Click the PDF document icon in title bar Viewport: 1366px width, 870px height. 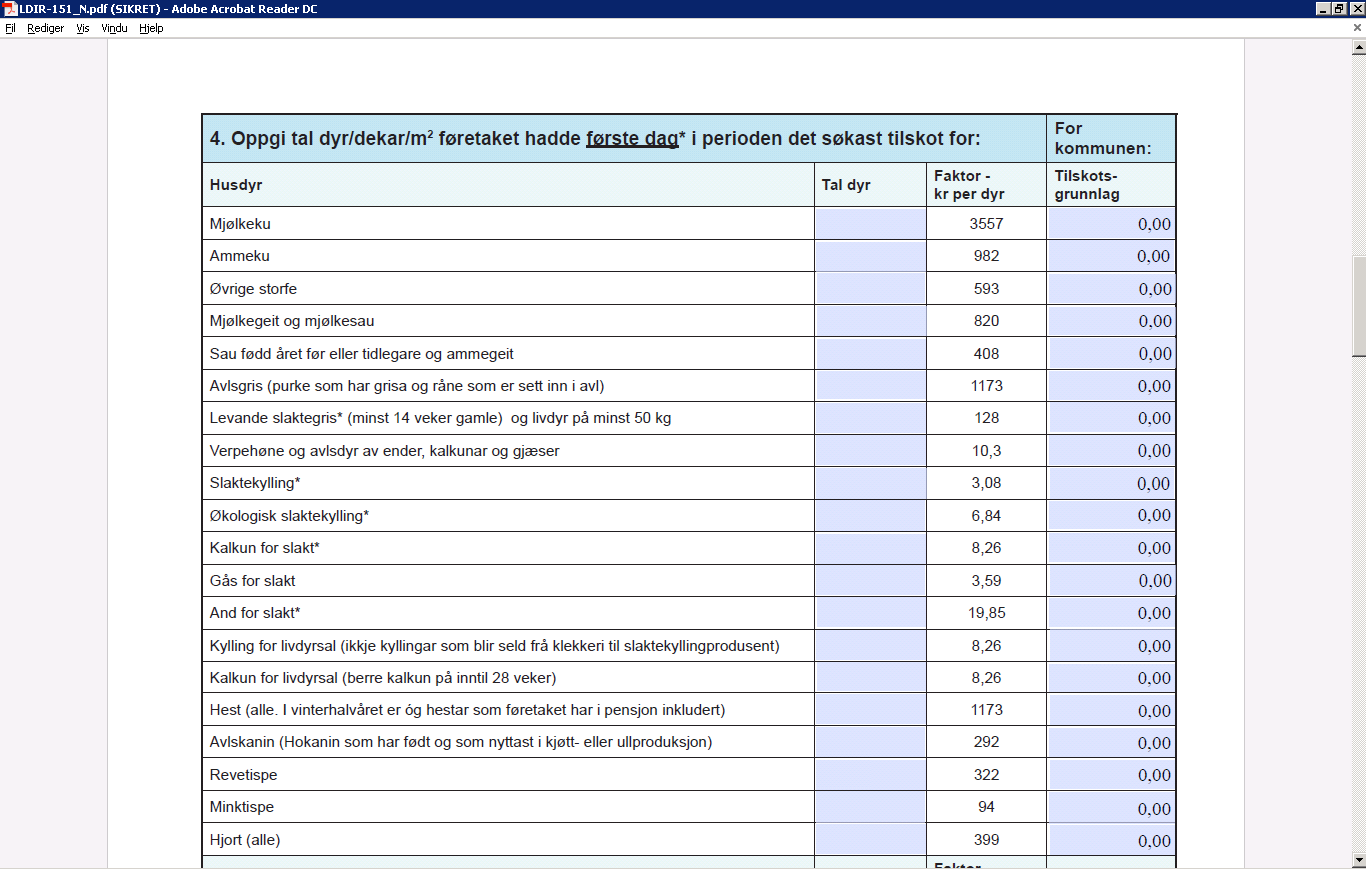pyautogui.click(x=9, y=9)
